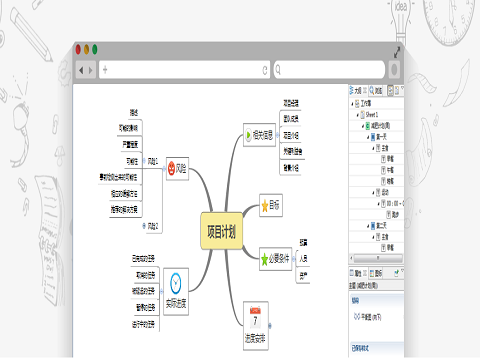
Task: Select the central 项目计划 topic
Action: (x=222, y=231)
